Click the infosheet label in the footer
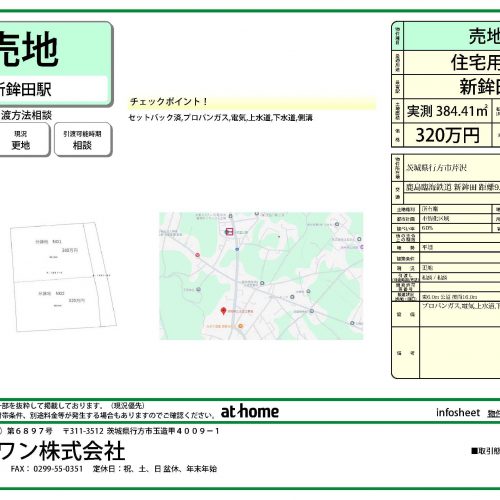 (x=458, y=413)
